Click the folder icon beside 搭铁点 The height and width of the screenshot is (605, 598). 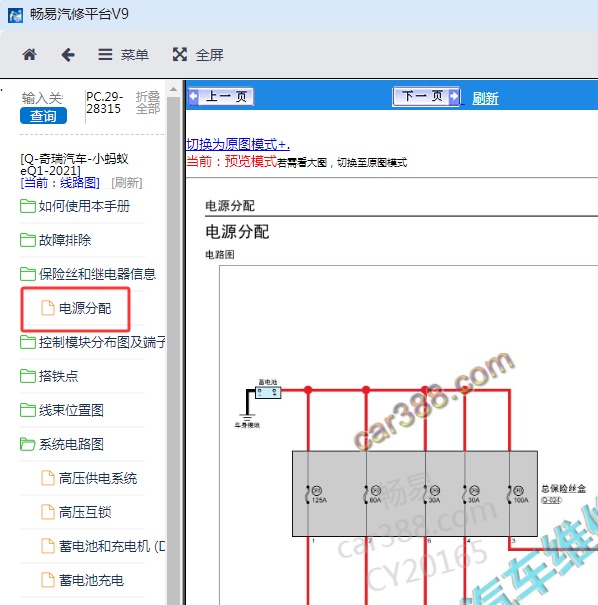point(28,376)
